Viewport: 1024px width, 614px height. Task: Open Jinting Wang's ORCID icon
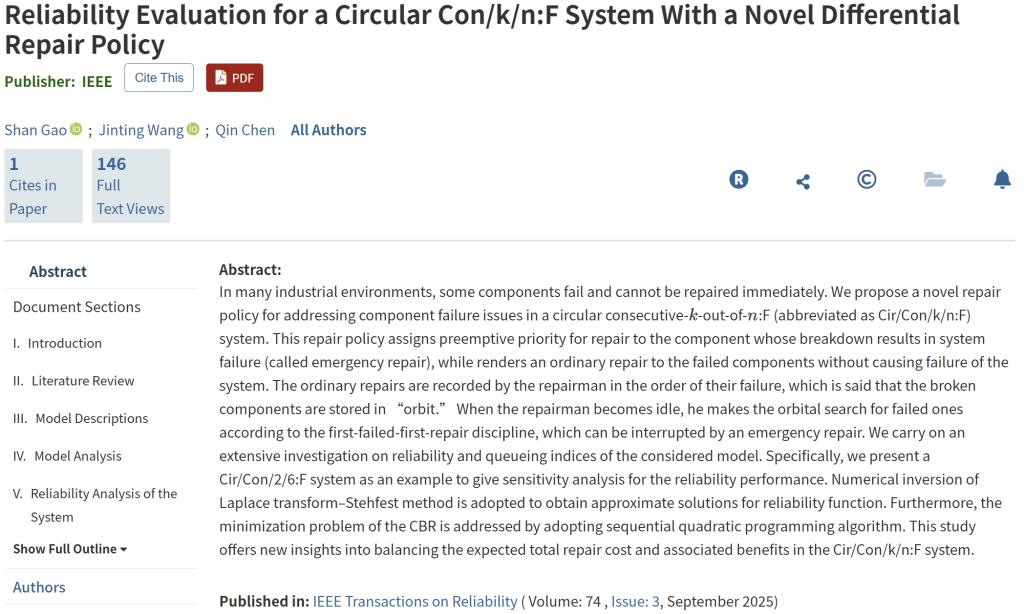[193, 130]
